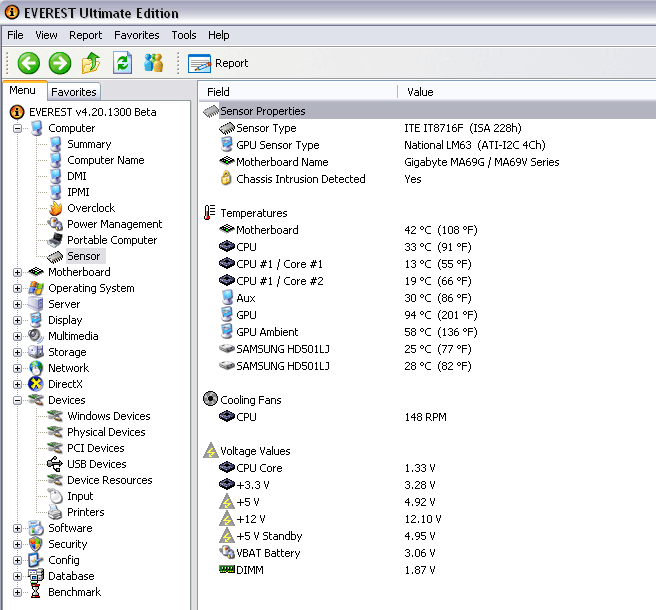Open PCI Devices in the tree
The height and width of the screenshot is (610, 656).
pyautogui.click(x=96, y=448)
